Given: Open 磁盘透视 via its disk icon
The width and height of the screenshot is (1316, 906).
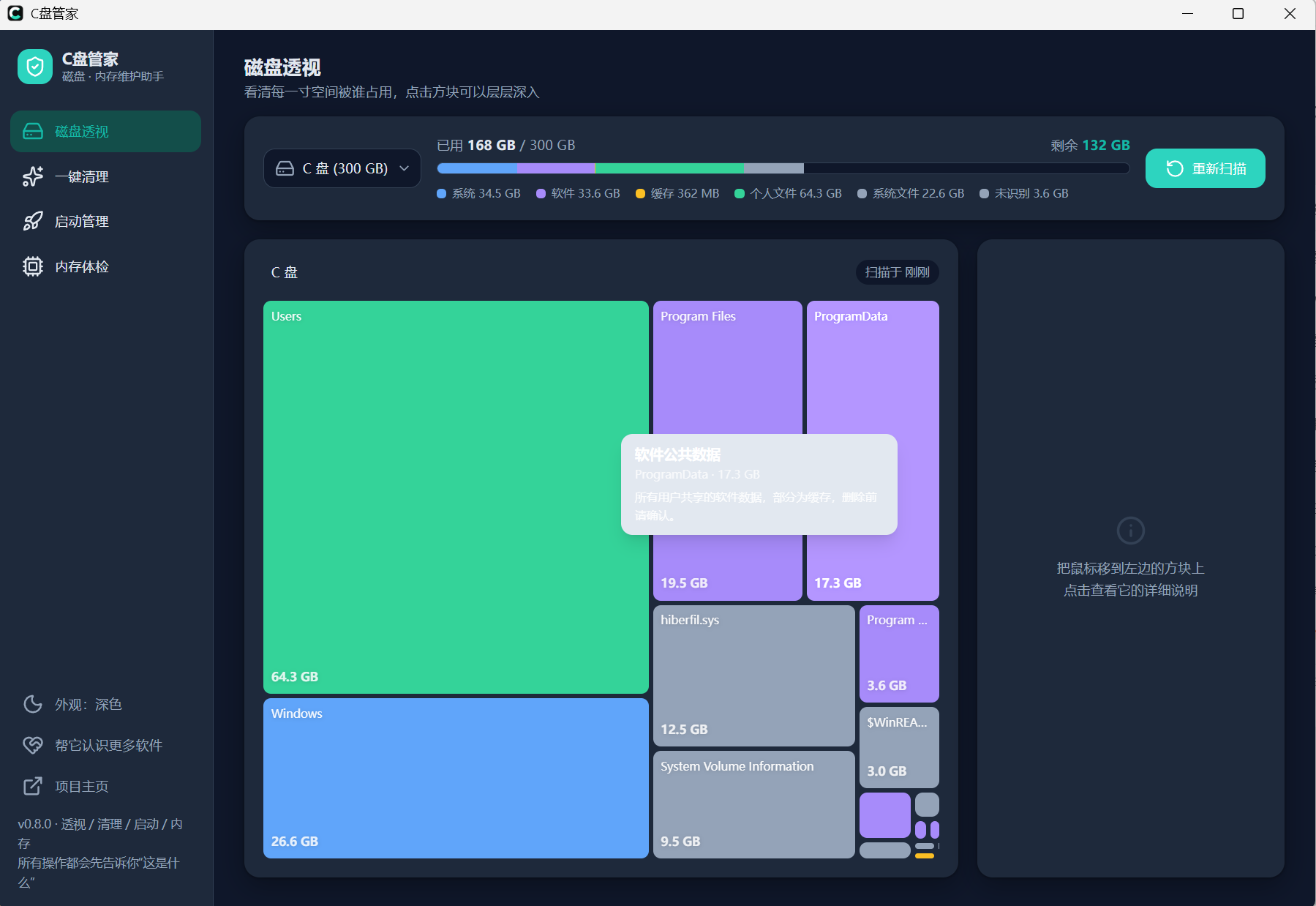Looking at the screenshot, I should [x=33, y=132].
